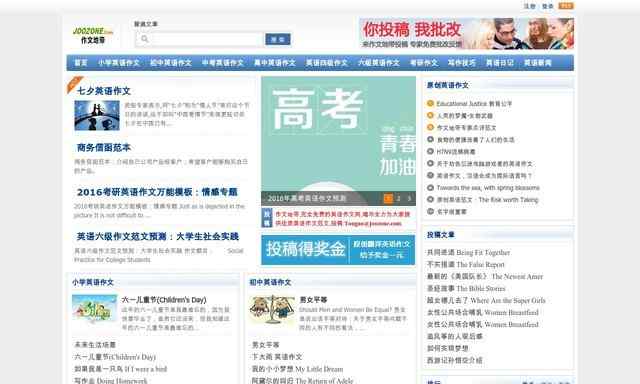The image size is (640, 384).
Task: Open the 小学英语作文 section heading
Action: tap(93, 282)
